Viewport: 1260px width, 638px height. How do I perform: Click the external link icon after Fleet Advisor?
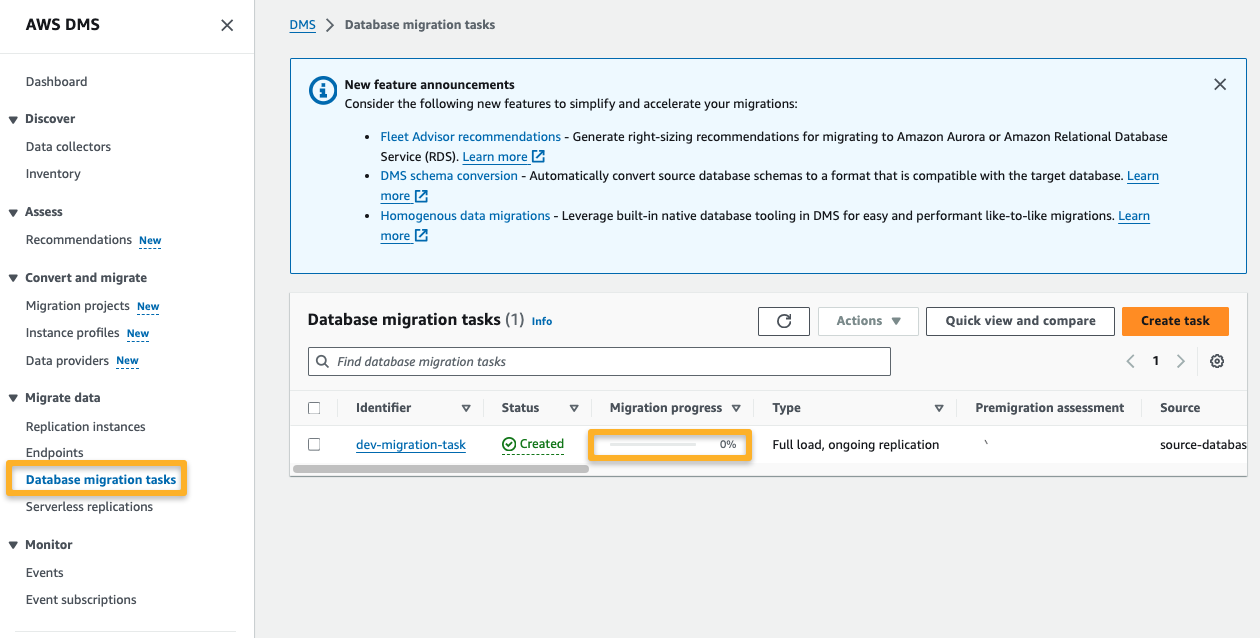[538, 156]
